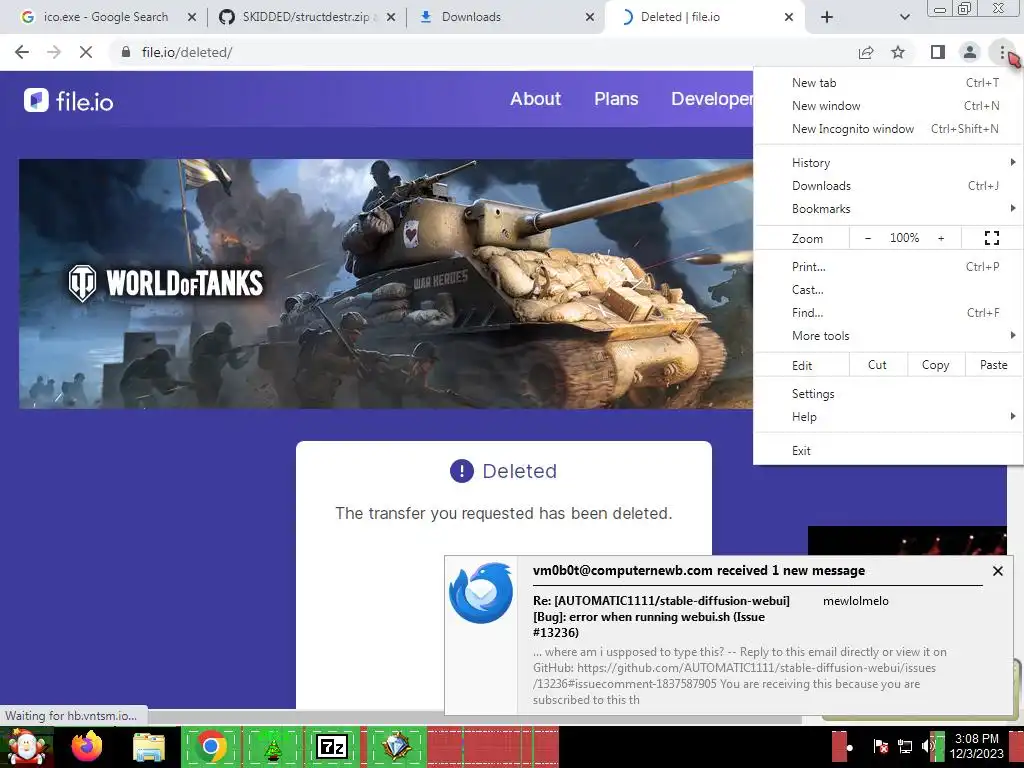Close the ico.exe Google Search tab
Screen dimensions: 1024x768
[191, 17]
